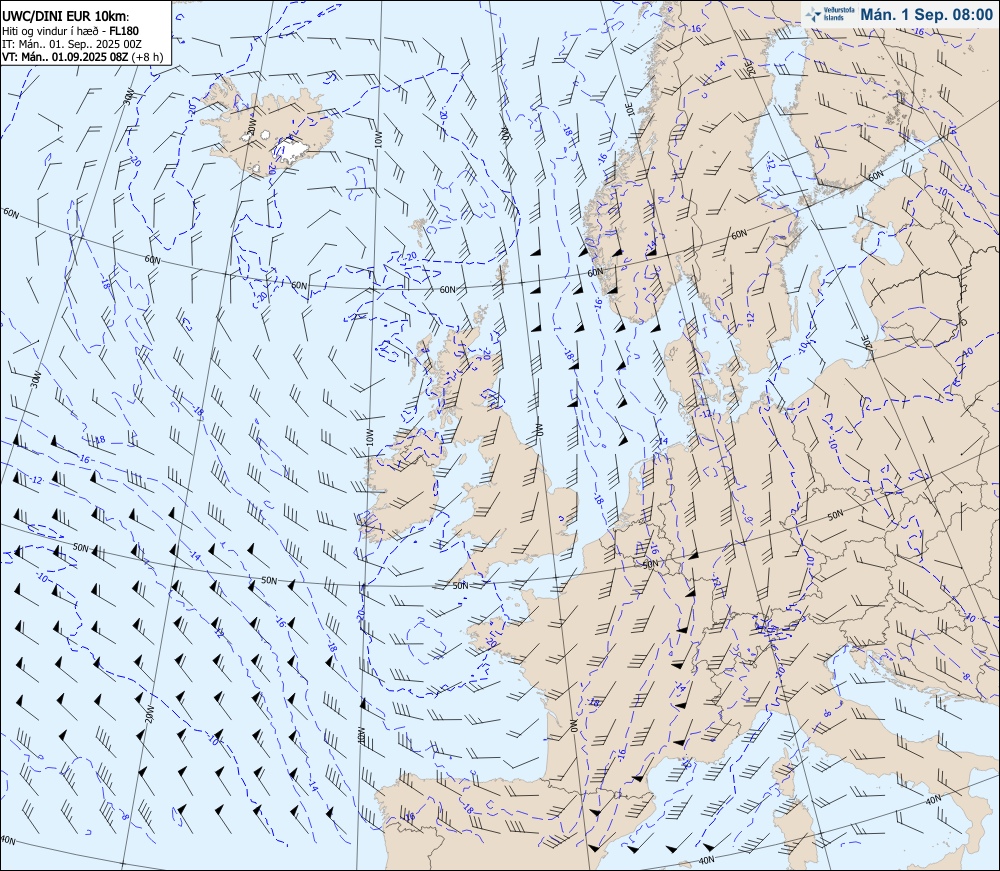Image resolution: width=1000 pixels, height=871 pixels.
Task: Click the 'VT: Mán.. 01.09.2025 08Z (+8 h)' line
Action: click(x=82, y=56)
